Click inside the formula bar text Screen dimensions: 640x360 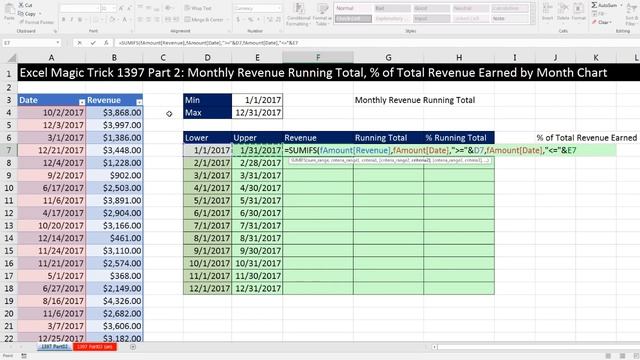tap(208, 43)
